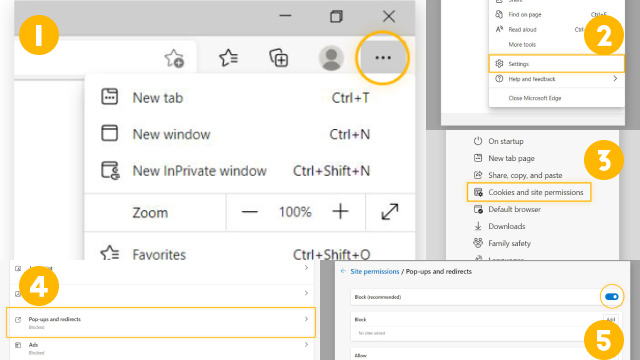
Task: Click the Add button in the Block list
Action: 611,320
